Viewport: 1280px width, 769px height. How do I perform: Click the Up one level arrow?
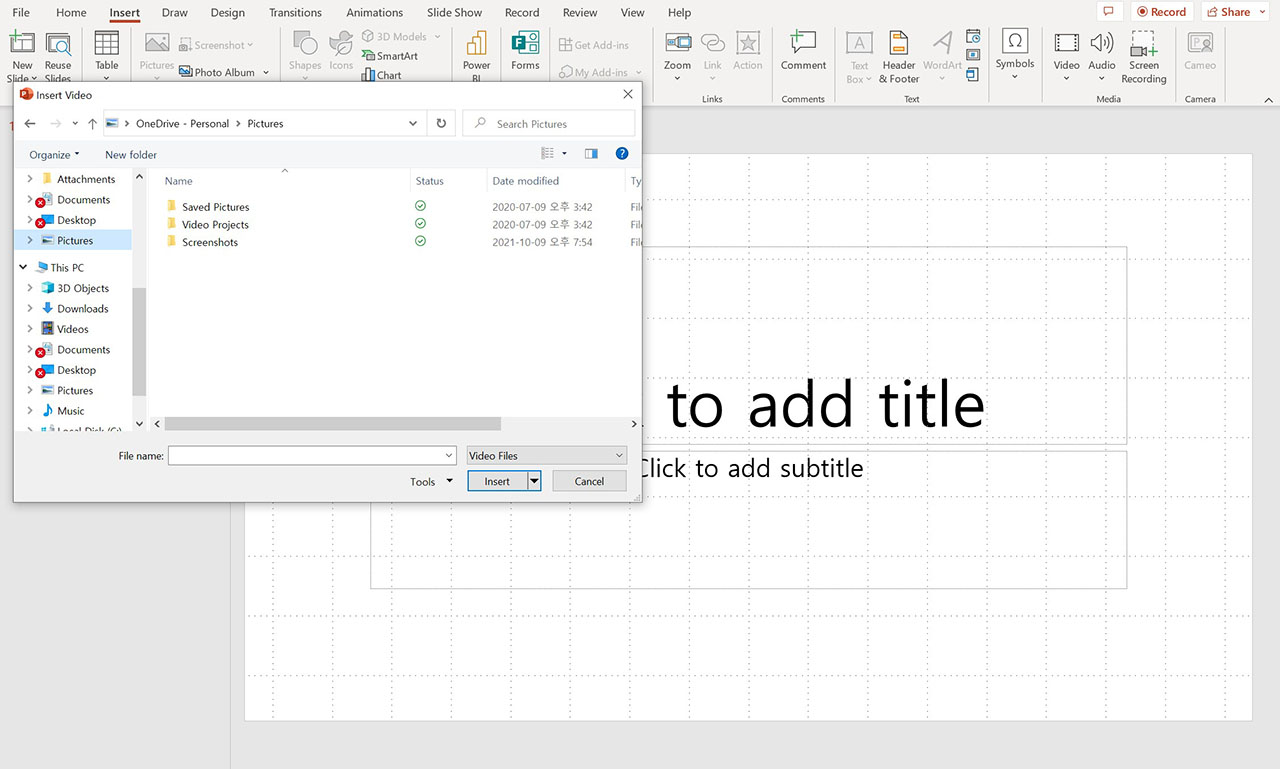[x=93, y=124]
